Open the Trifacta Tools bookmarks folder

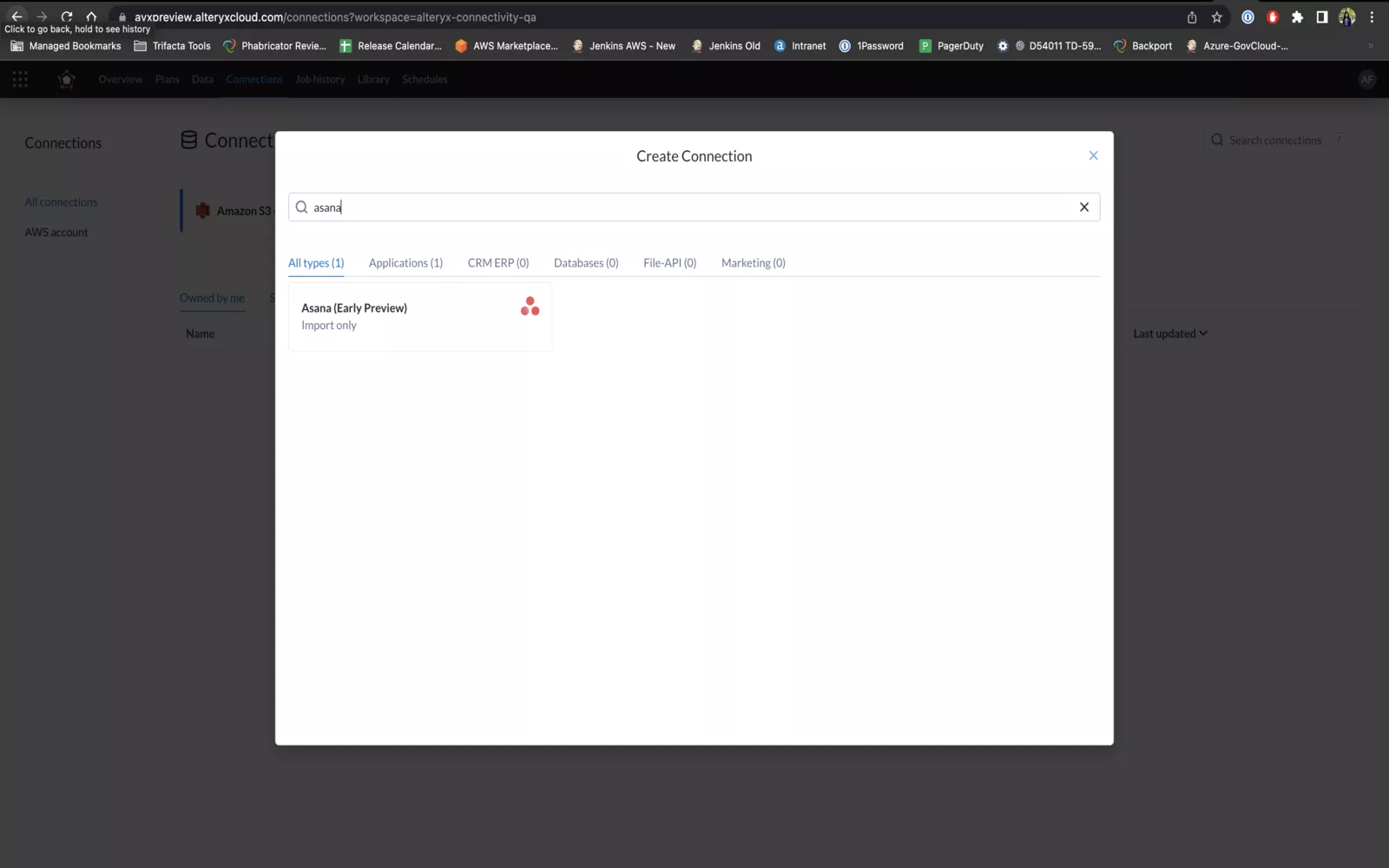click(x=172, y=46)
